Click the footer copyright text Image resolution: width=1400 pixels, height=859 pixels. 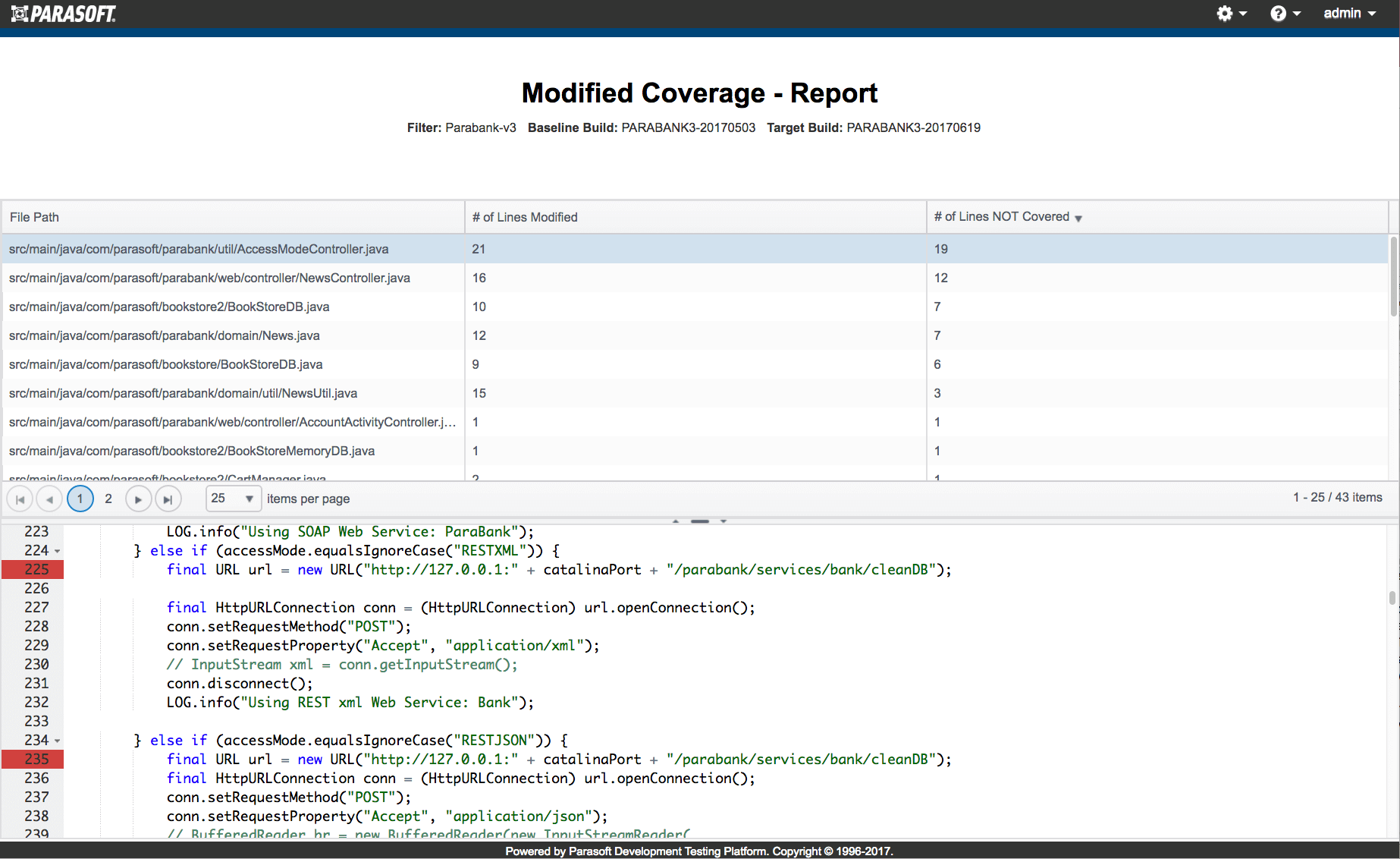point(699,851)
